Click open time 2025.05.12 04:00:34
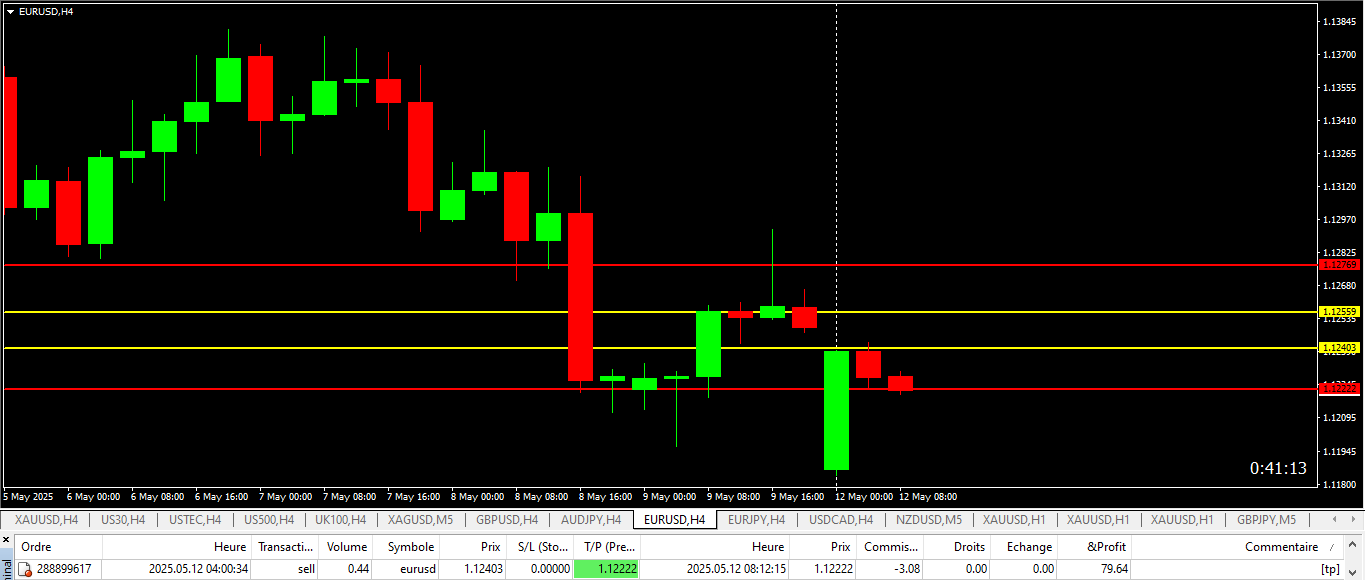The height and width of the screenshot is (580, 1365). pyautogui.click(x=198, y=569)
